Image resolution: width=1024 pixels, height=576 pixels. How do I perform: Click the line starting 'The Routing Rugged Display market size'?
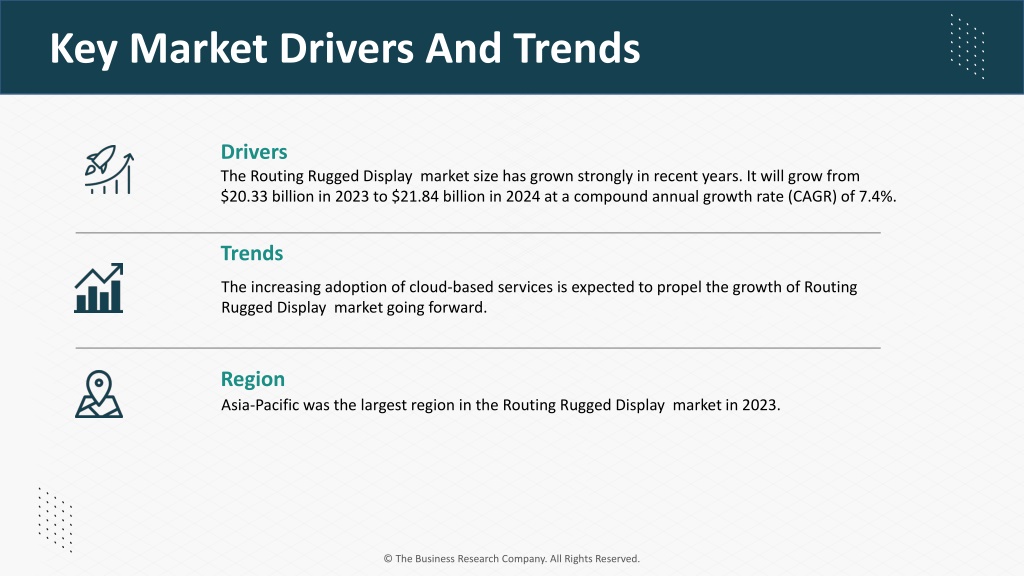(540, 176)
